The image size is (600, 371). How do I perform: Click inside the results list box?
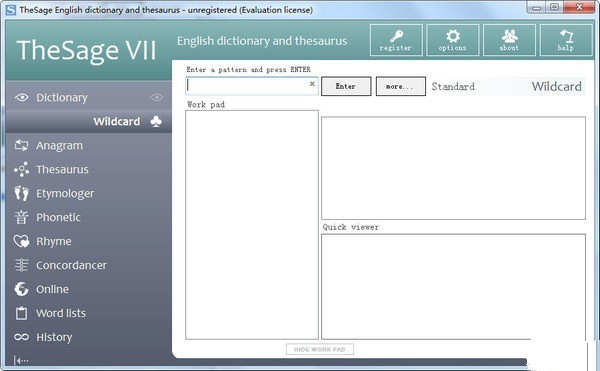453,168
